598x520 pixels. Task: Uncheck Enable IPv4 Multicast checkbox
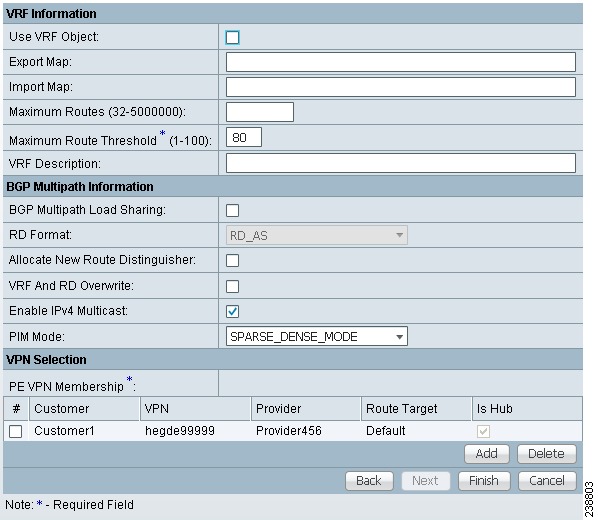[232, 311]
